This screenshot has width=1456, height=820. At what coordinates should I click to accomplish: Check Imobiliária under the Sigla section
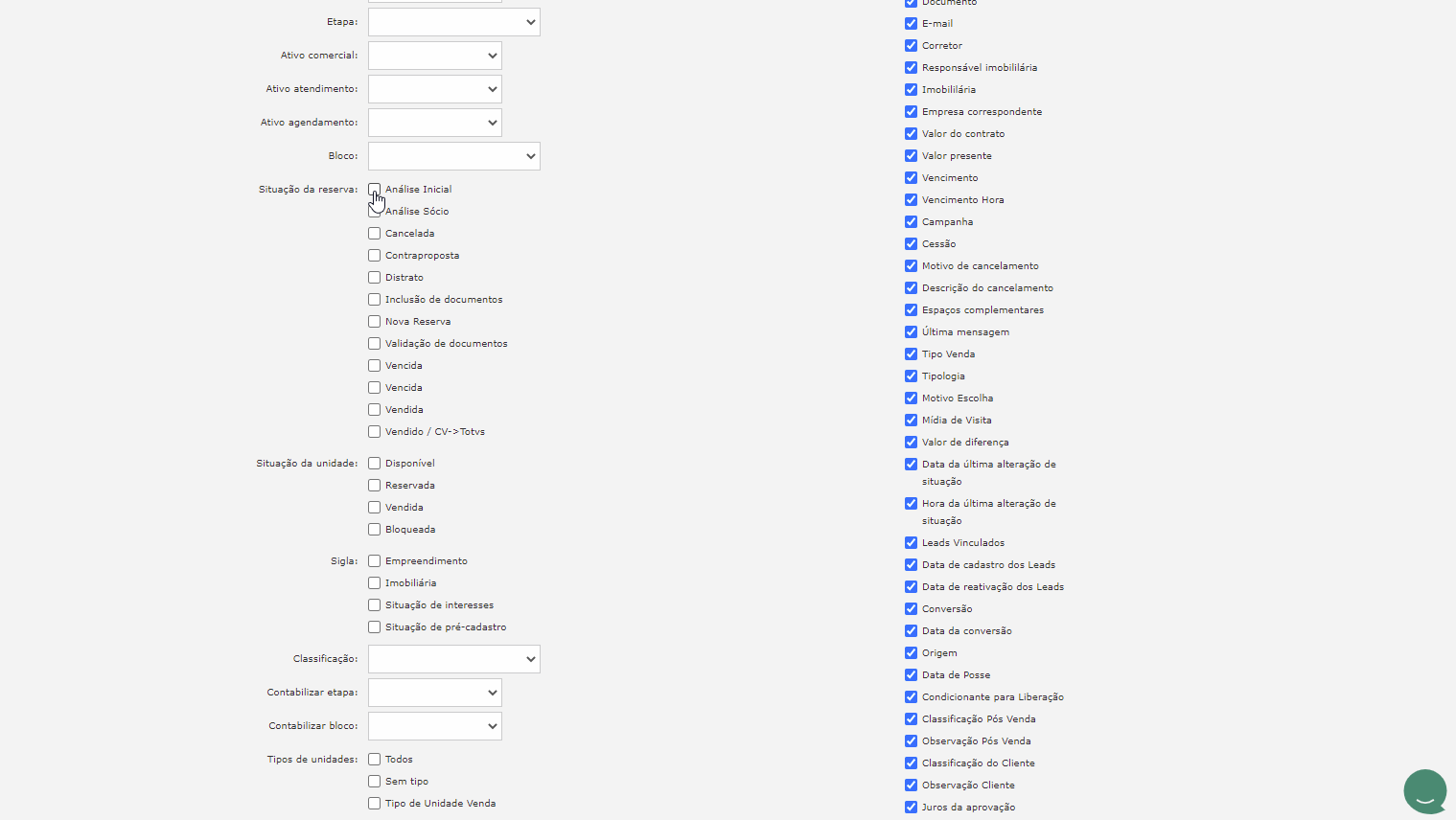pos(375,583)
